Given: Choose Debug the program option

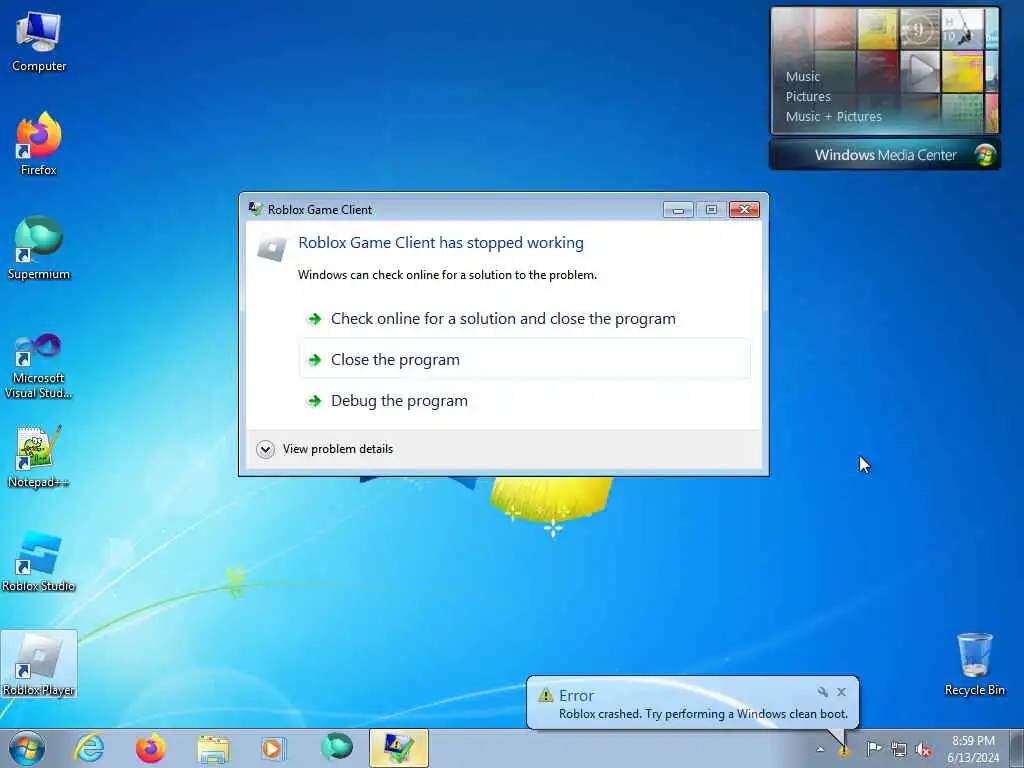Looking at the screenshot, I should pos(524,400).
